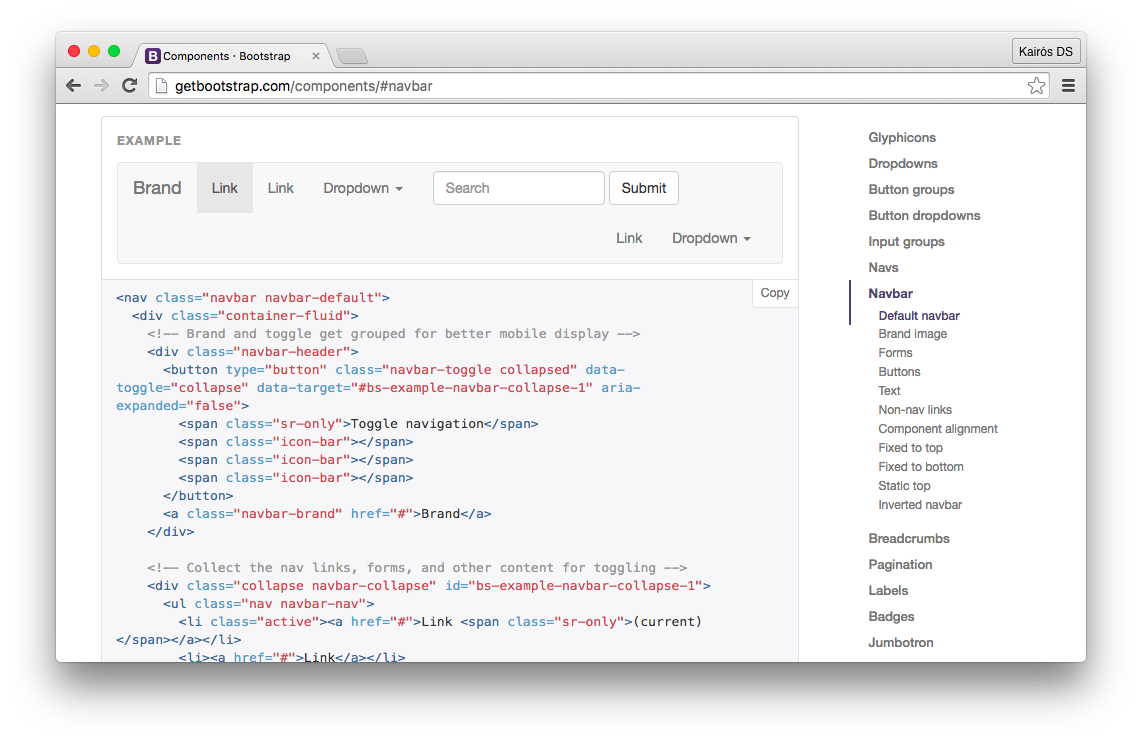Viewport: 1142px width, 742px height.
Task: Go to Inverted navbar subsection
Action: (x=920, y=505)
